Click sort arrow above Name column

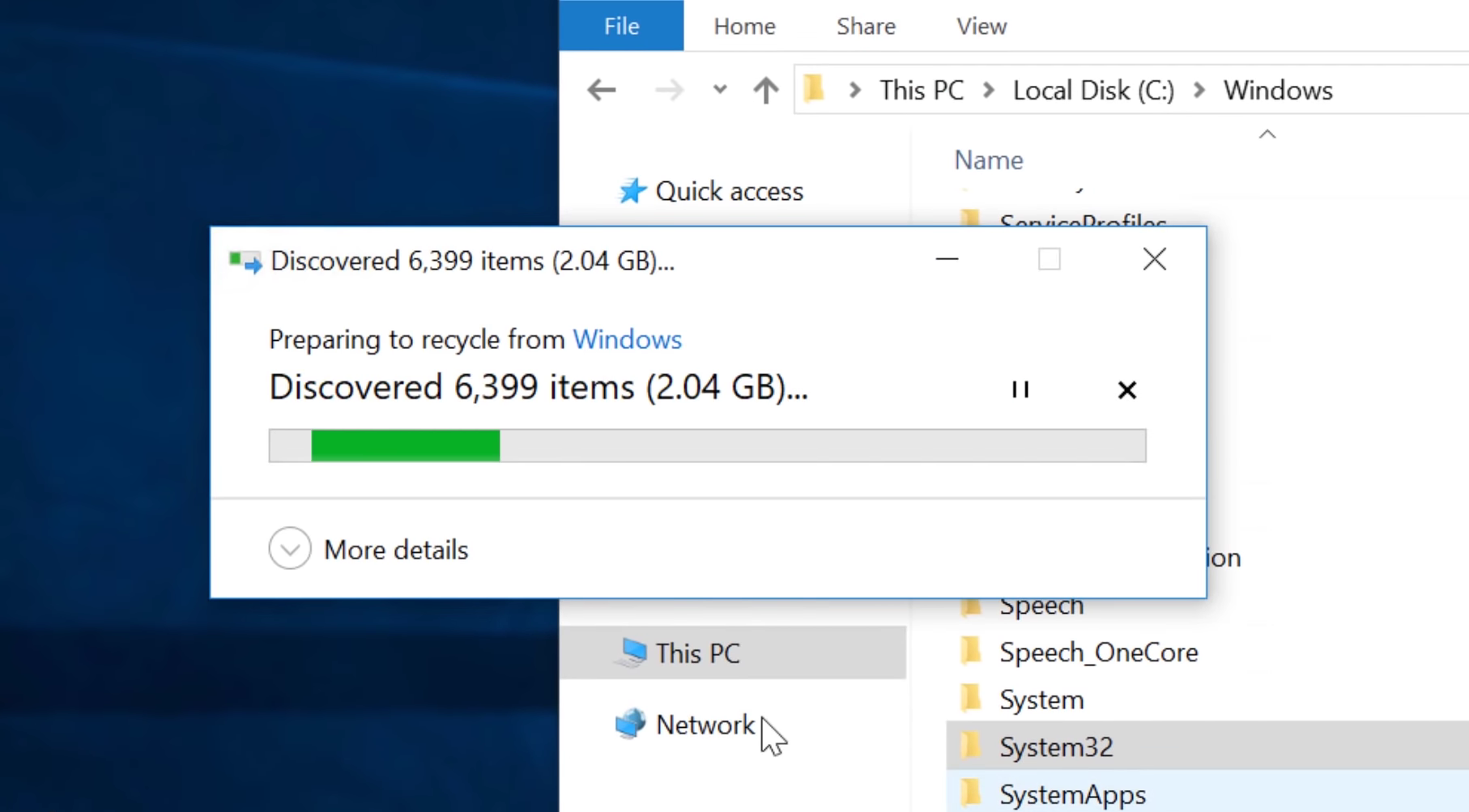(1267, 134)
